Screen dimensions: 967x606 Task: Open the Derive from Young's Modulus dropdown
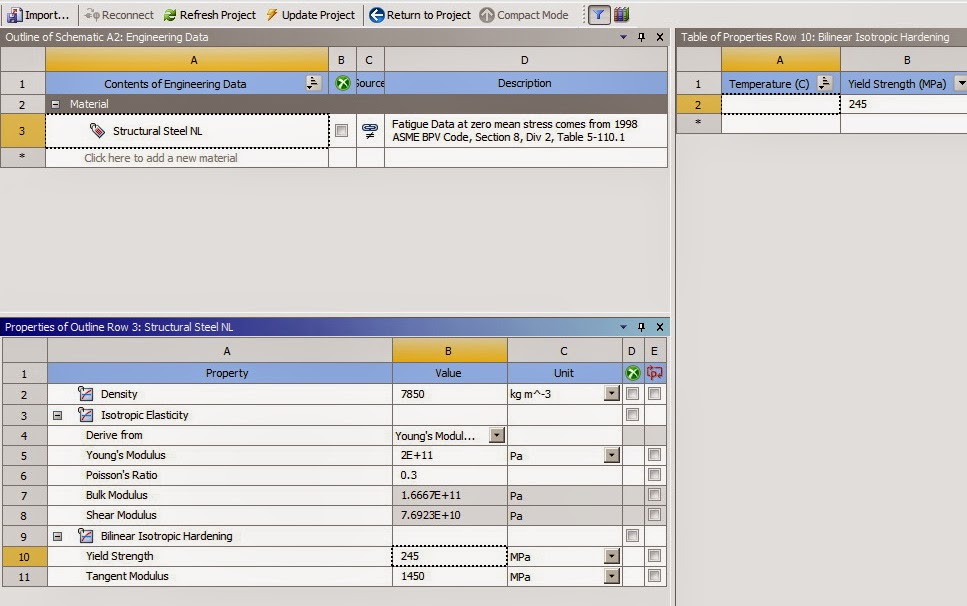pyautogui.click(x=497, y=435)
